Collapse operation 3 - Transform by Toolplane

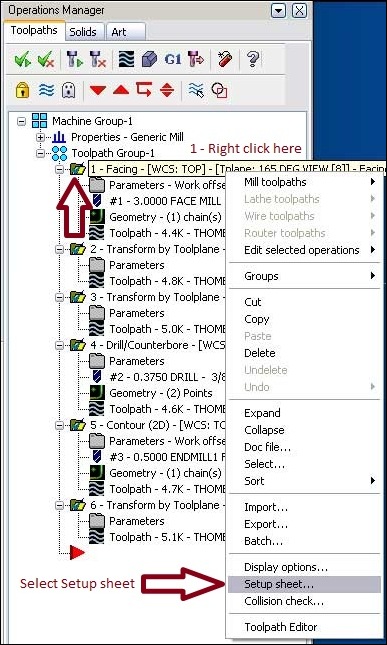60,297
